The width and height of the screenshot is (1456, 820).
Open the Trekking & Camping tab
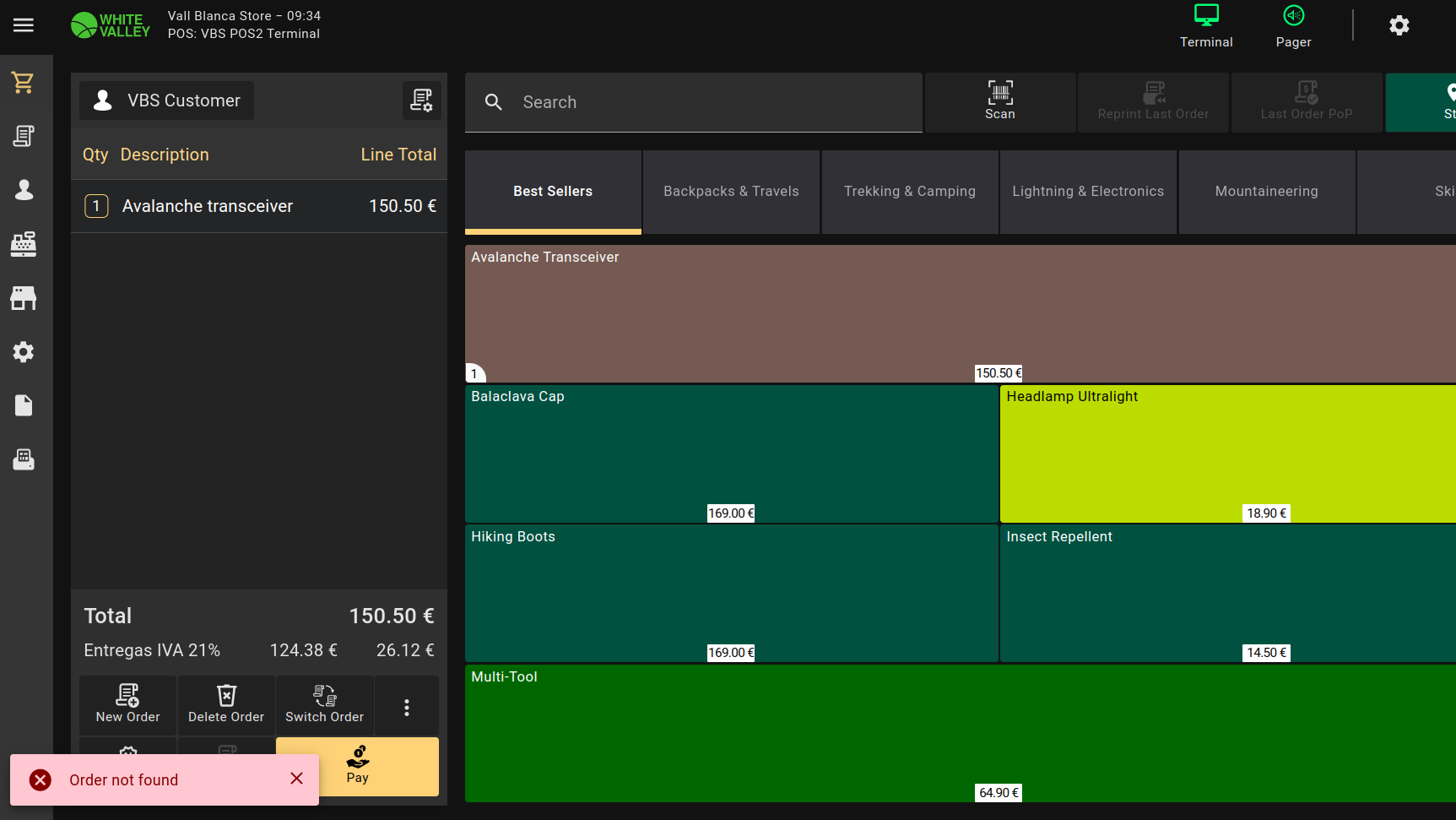[x=909, y=192]
